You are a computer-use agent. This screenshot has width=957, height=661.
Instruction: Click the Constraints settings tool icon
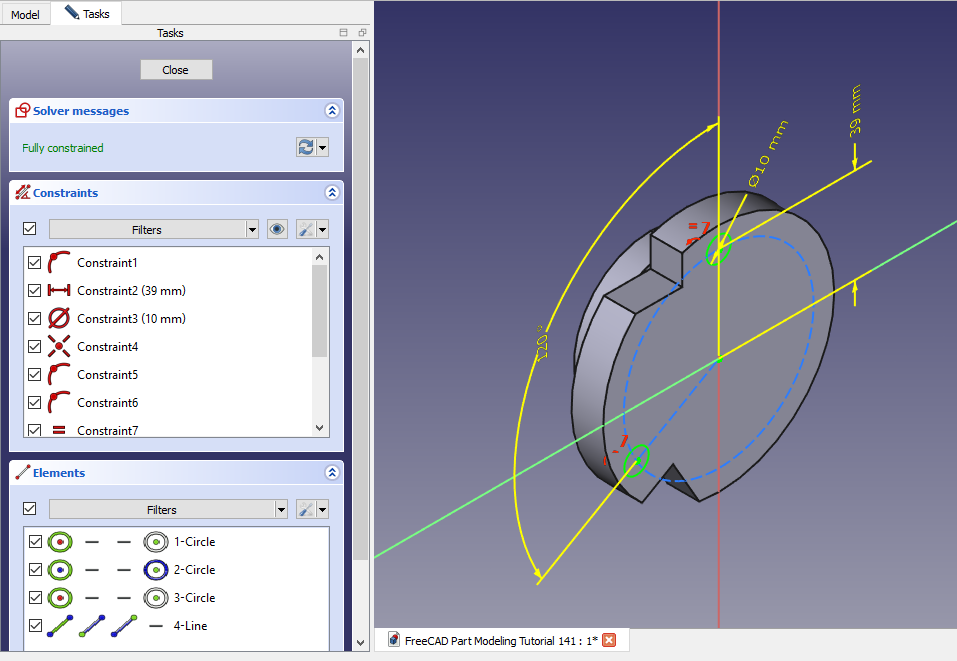coord(306,229)
